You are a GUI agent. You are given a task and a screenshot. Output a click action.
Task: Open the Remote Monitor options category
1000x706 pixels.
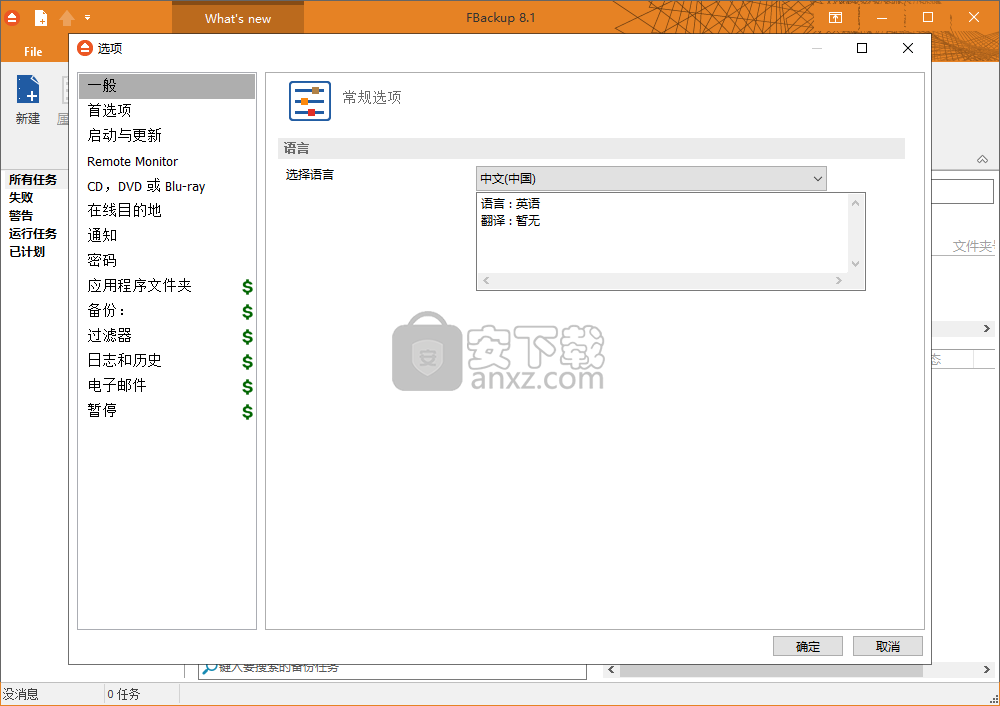[x=166, y=161]
